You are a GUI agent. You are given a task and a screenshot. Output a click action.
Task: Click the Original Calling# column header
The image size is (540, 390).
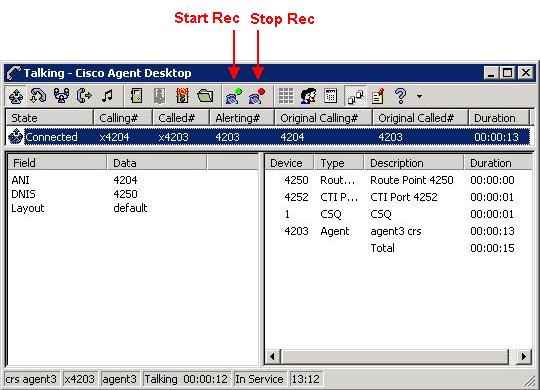[x=323, y=118]
